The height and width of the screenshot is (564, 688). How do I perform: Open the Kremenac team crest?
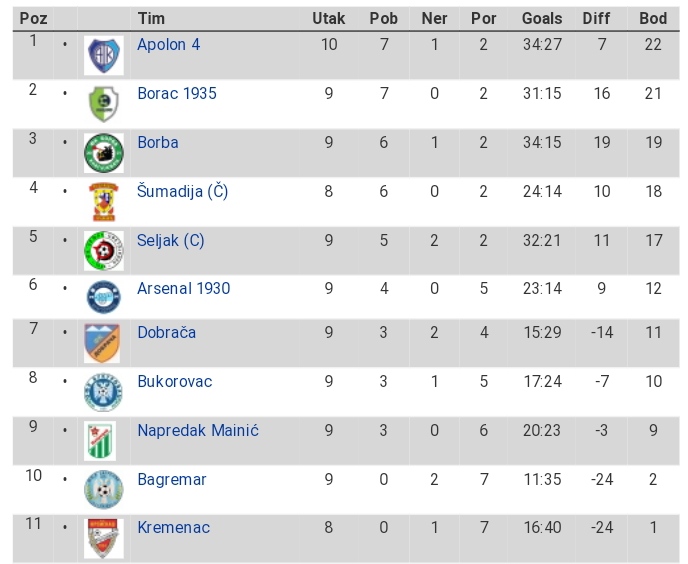click(x=104, y=539)
